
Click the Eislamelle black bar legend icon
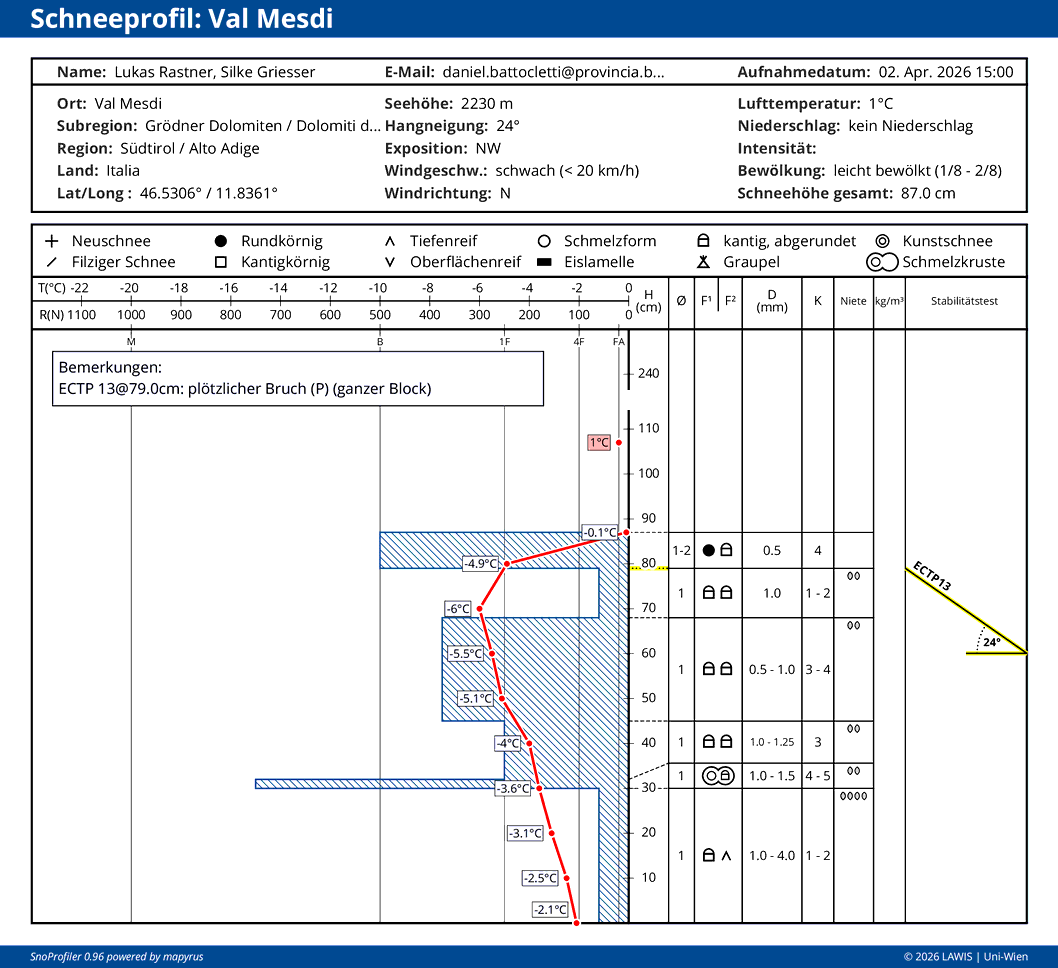[x=544, y=262]
